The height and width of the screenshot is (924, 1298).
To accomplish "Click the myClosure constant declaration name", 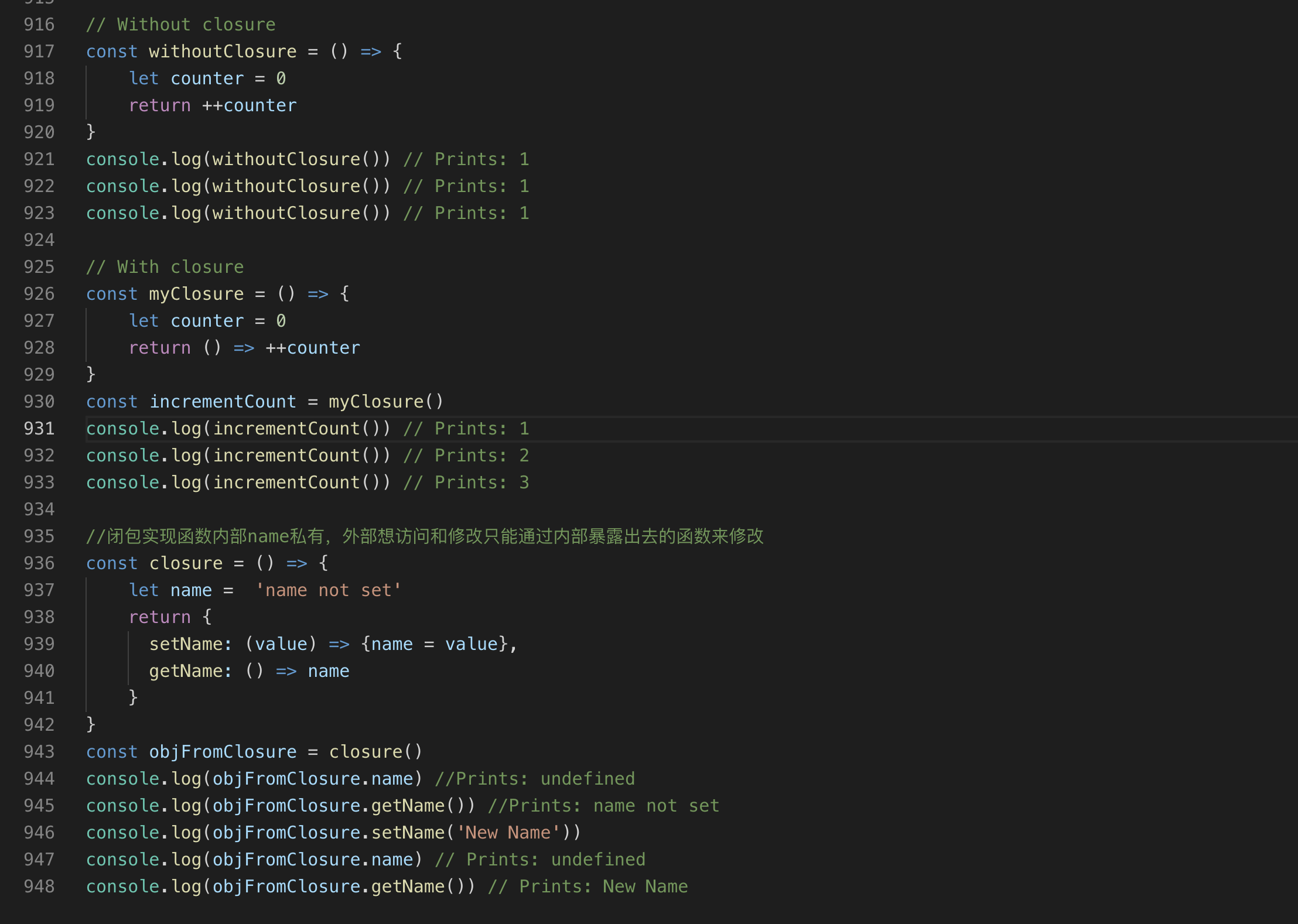I will (196, 294).
